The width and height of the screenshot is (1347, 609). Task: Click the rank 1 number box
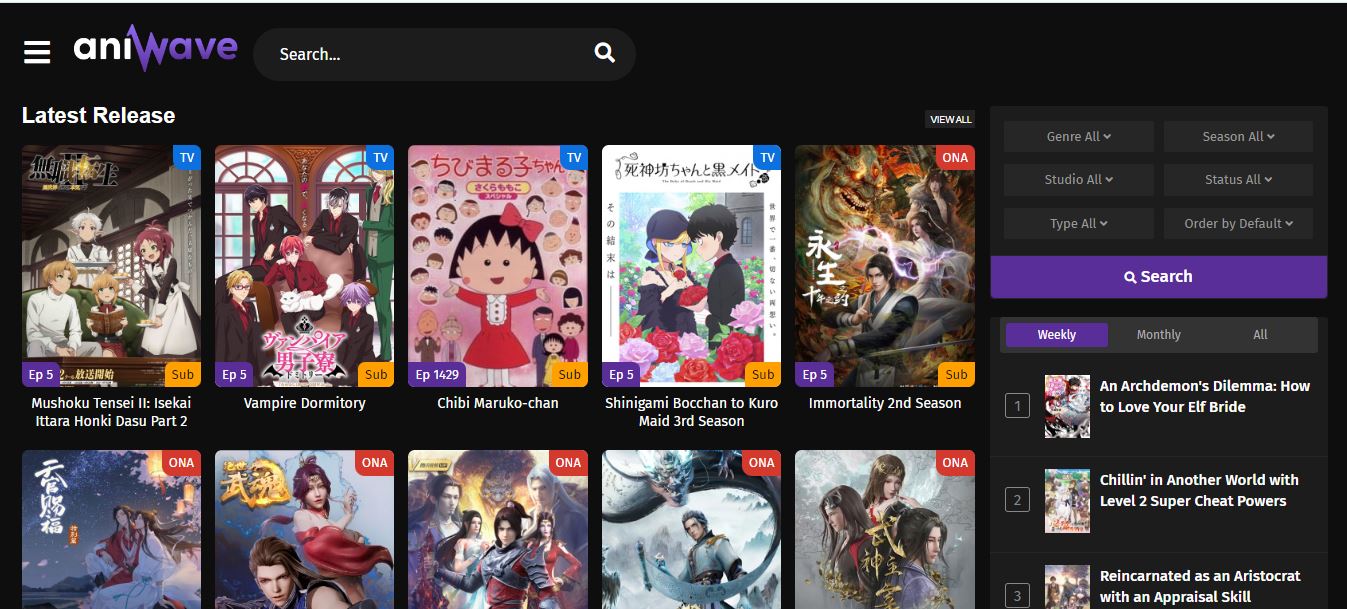click(x=1017, y=406)
